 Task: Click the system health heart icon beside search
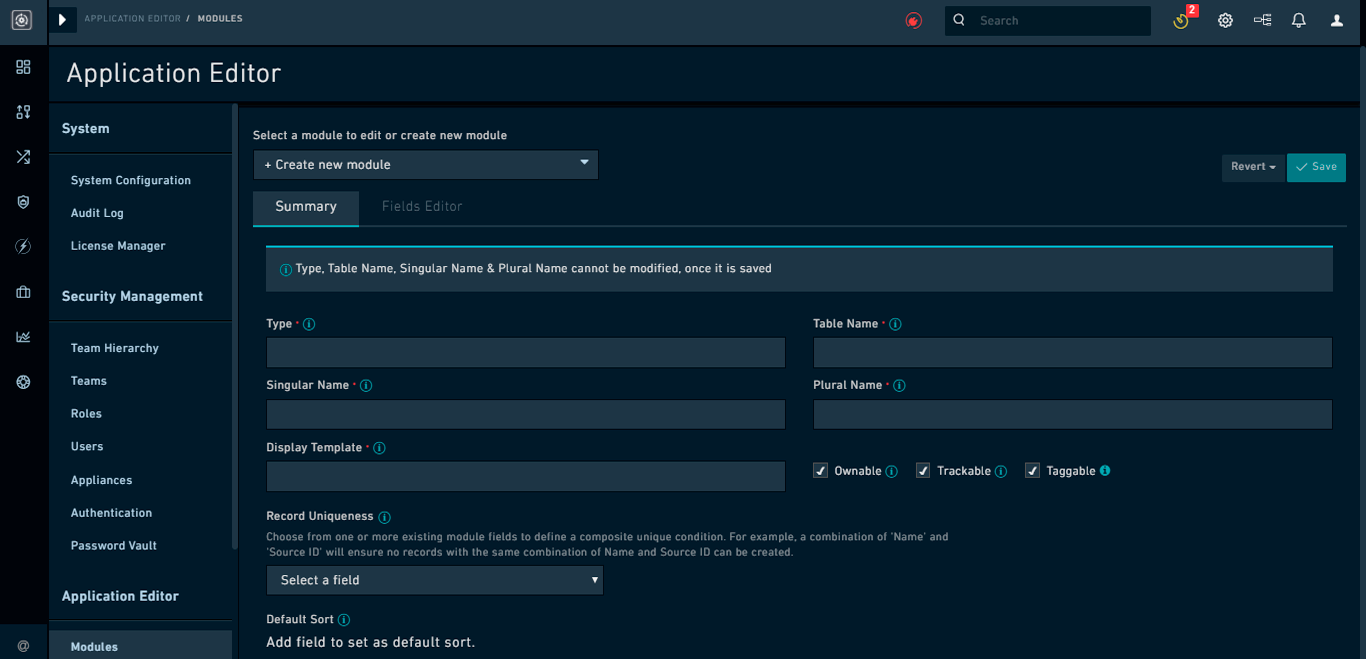[x=913, y=20]
